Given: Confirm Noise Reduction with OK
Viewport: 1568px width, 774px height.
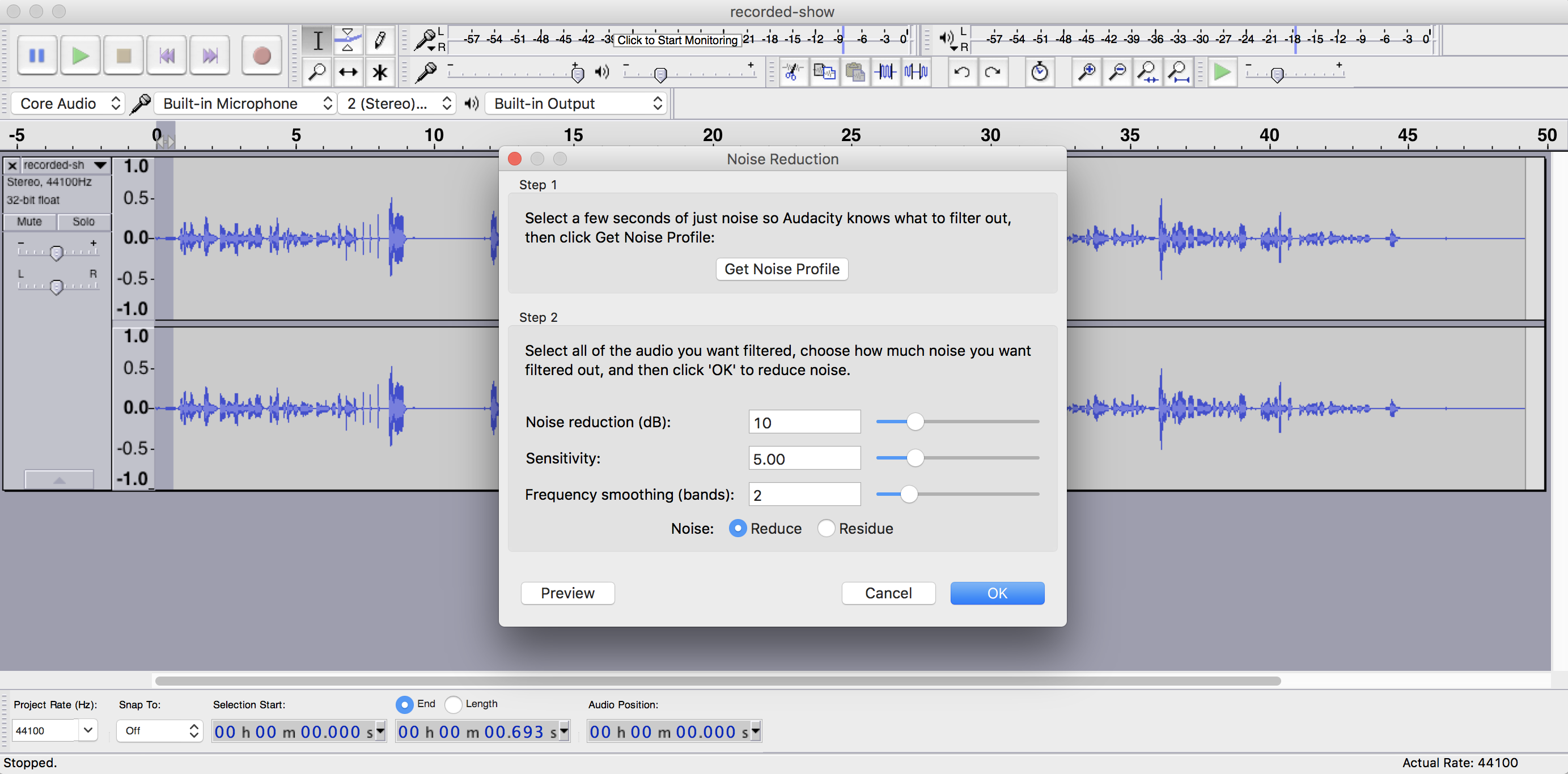Looking at the screenshot, I should click(997, 593).
